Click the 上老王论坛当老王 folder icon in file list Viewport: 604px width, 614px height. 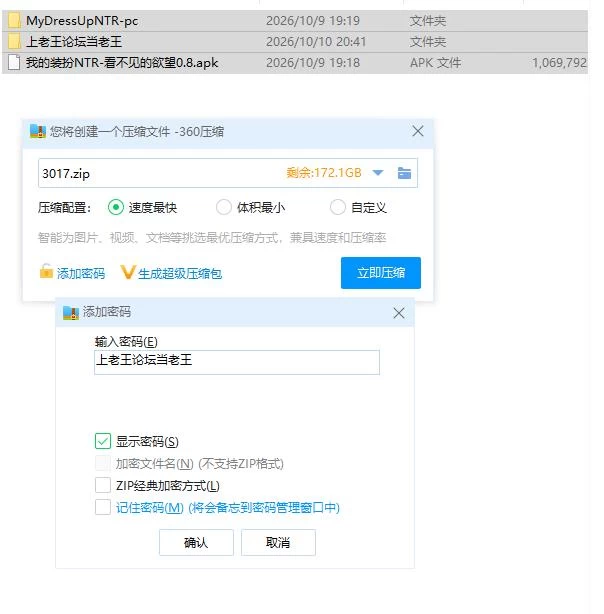pyautogui.click(x=14, y=42)
